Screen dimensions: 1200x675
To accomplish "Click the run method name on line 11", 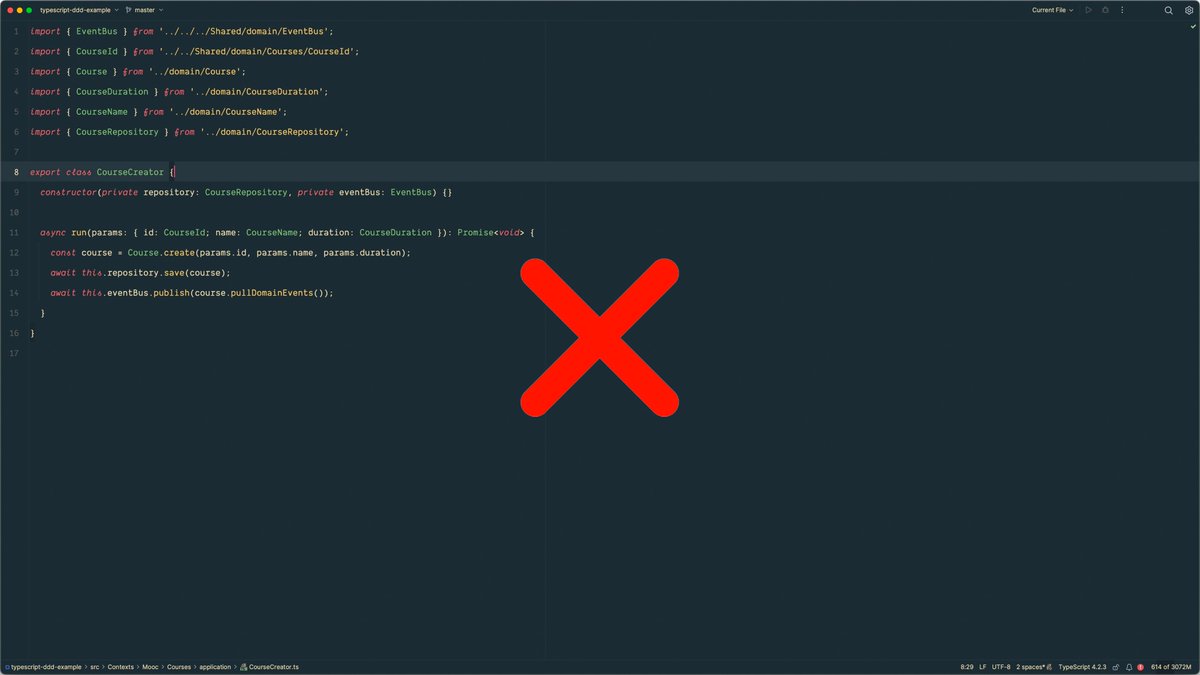I will point(79,232).
